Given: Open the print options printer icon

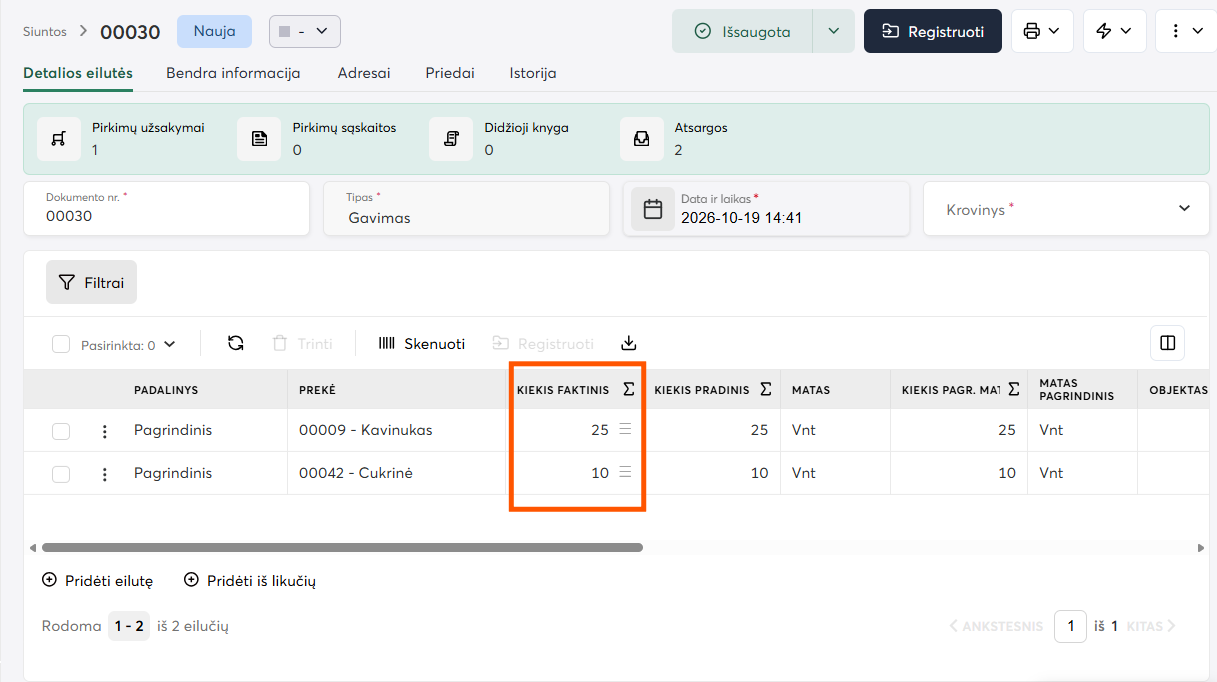Looking at the screenshot, I should [x=1042, y=31].
